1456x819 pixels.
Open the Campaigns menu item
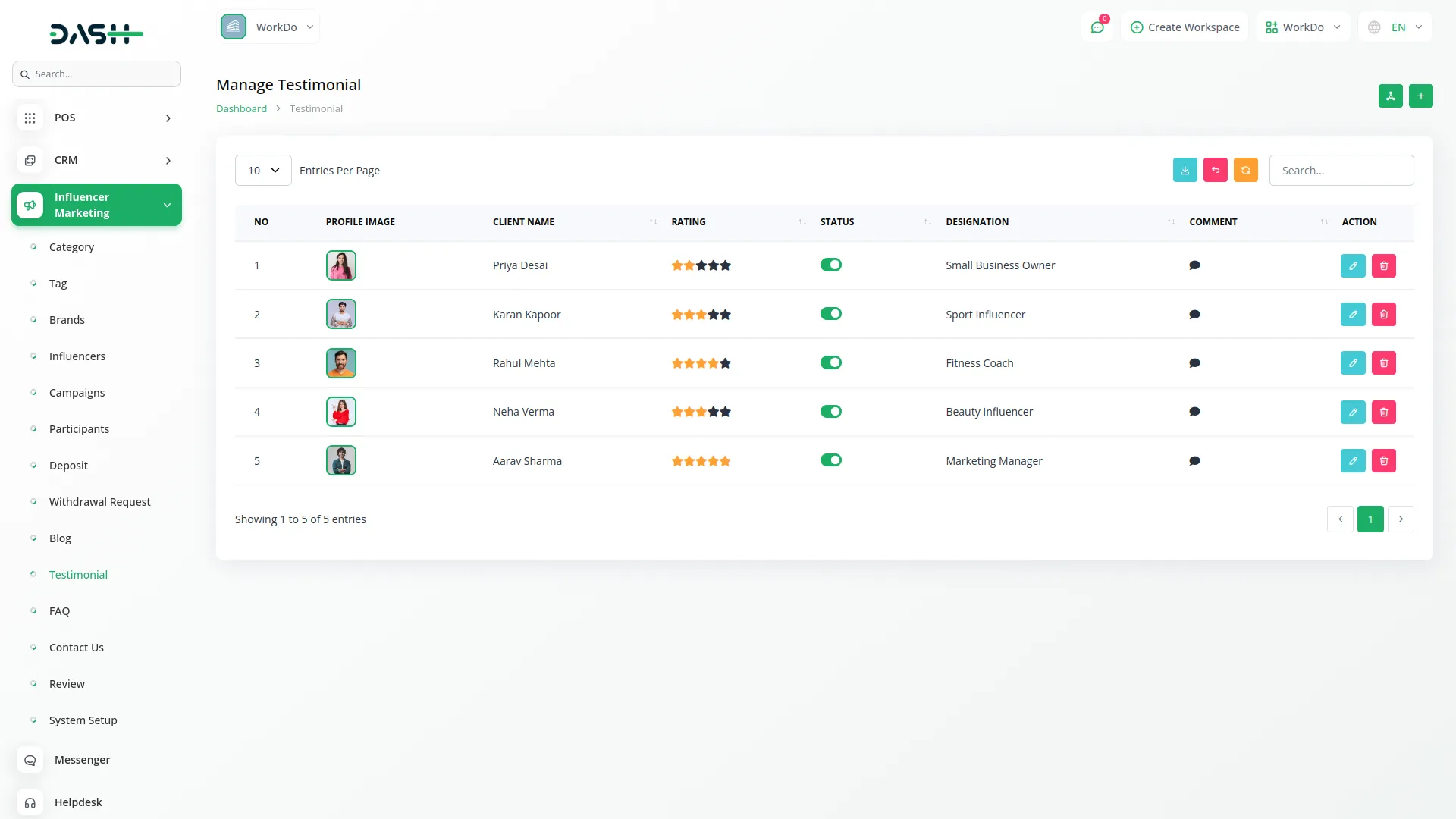click(77, 393)
